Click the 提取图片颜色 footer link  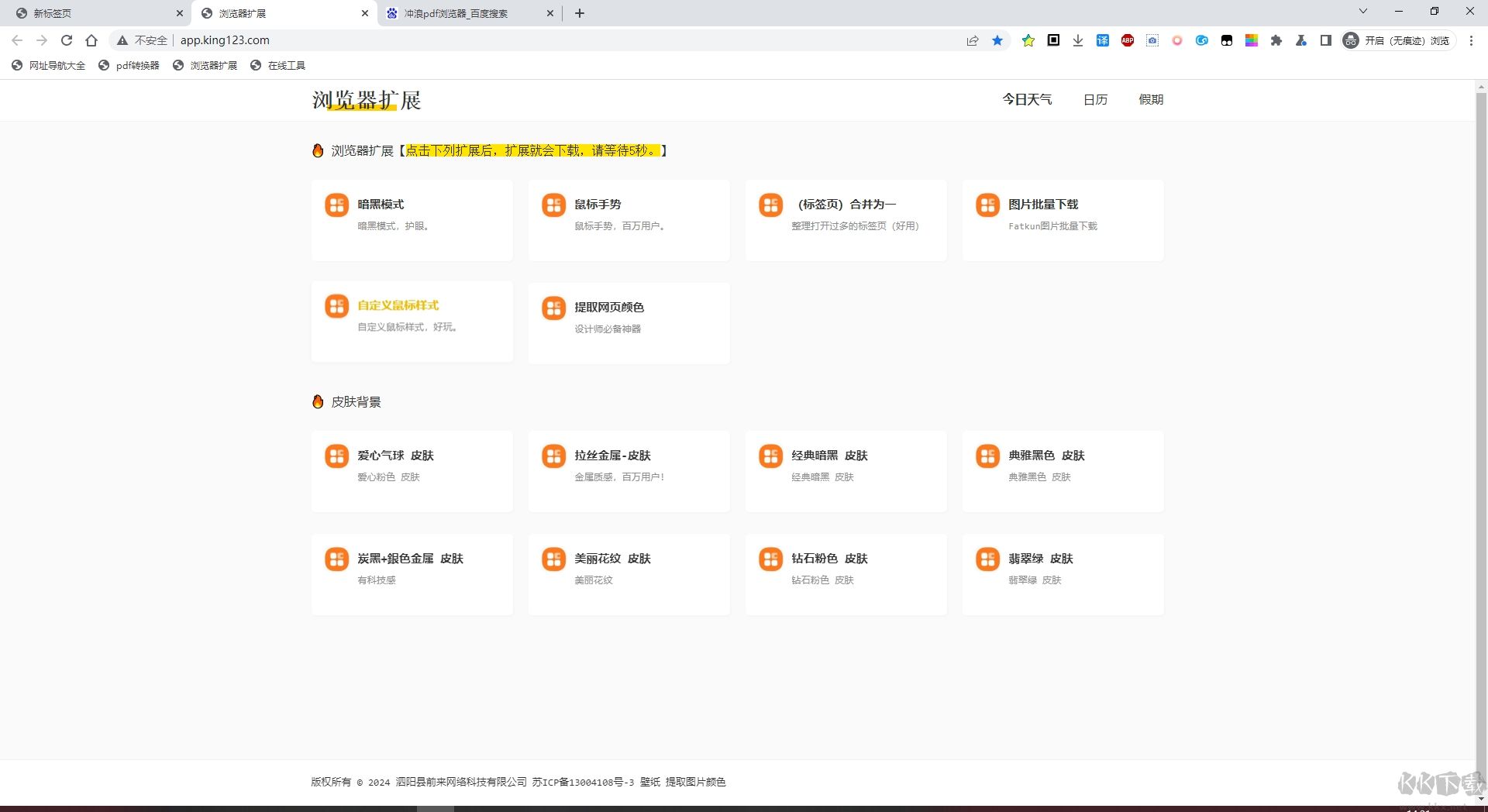696,782
